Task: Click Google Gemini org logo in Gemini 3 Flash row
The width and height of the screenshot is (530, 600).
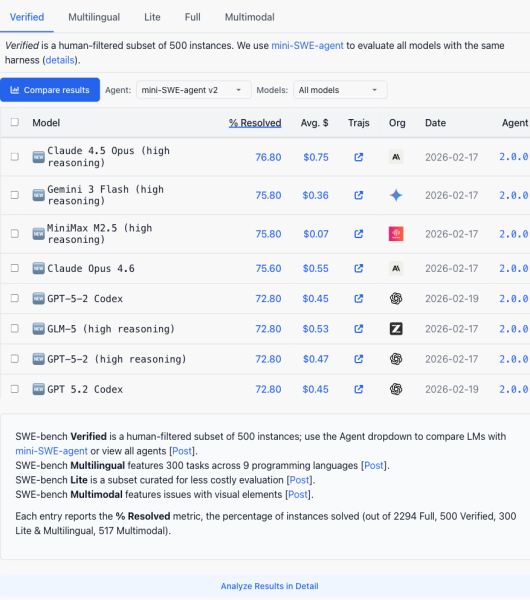Action: [x=396, y=195]
